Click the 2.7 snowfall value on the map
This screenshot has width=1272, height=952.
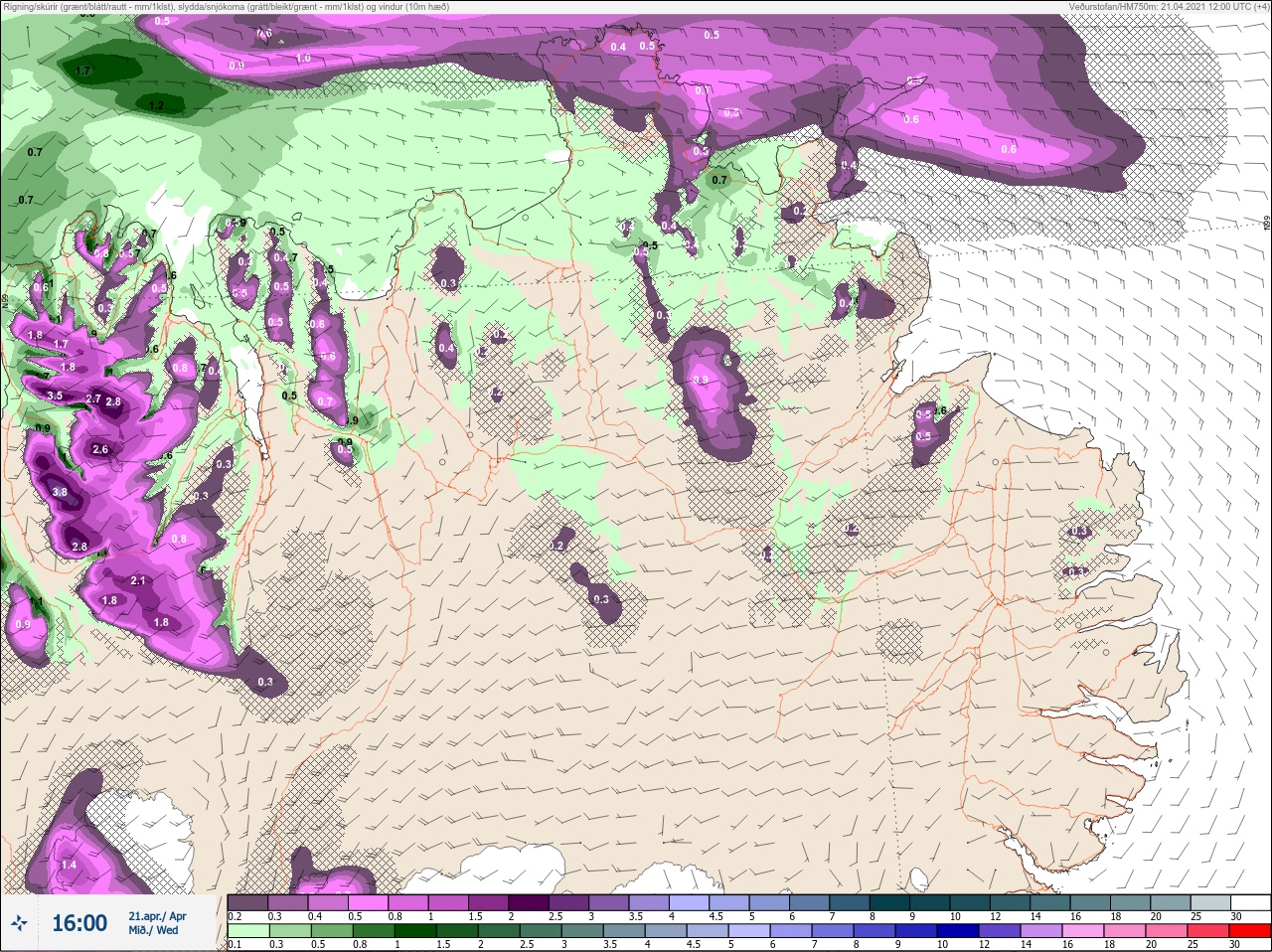pos(94,399)
